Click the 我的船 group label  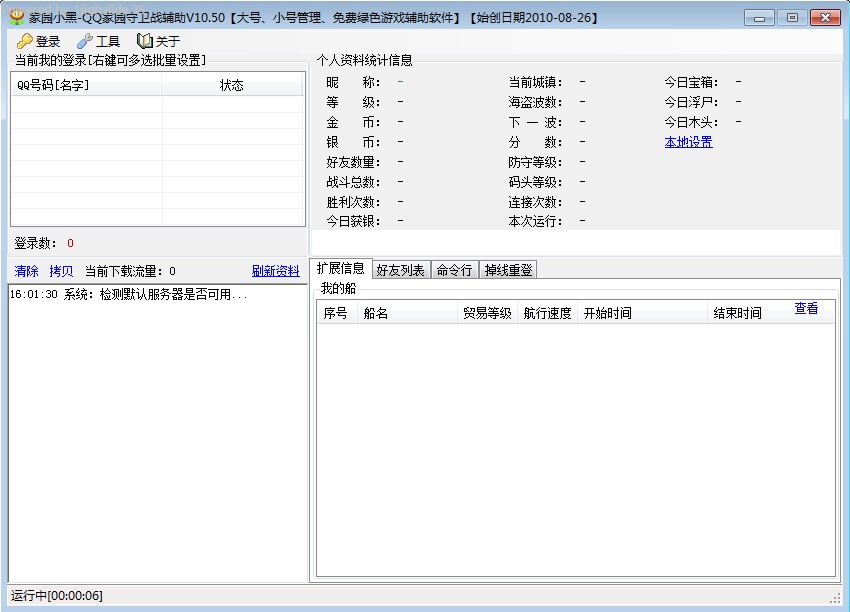[338, 288]
